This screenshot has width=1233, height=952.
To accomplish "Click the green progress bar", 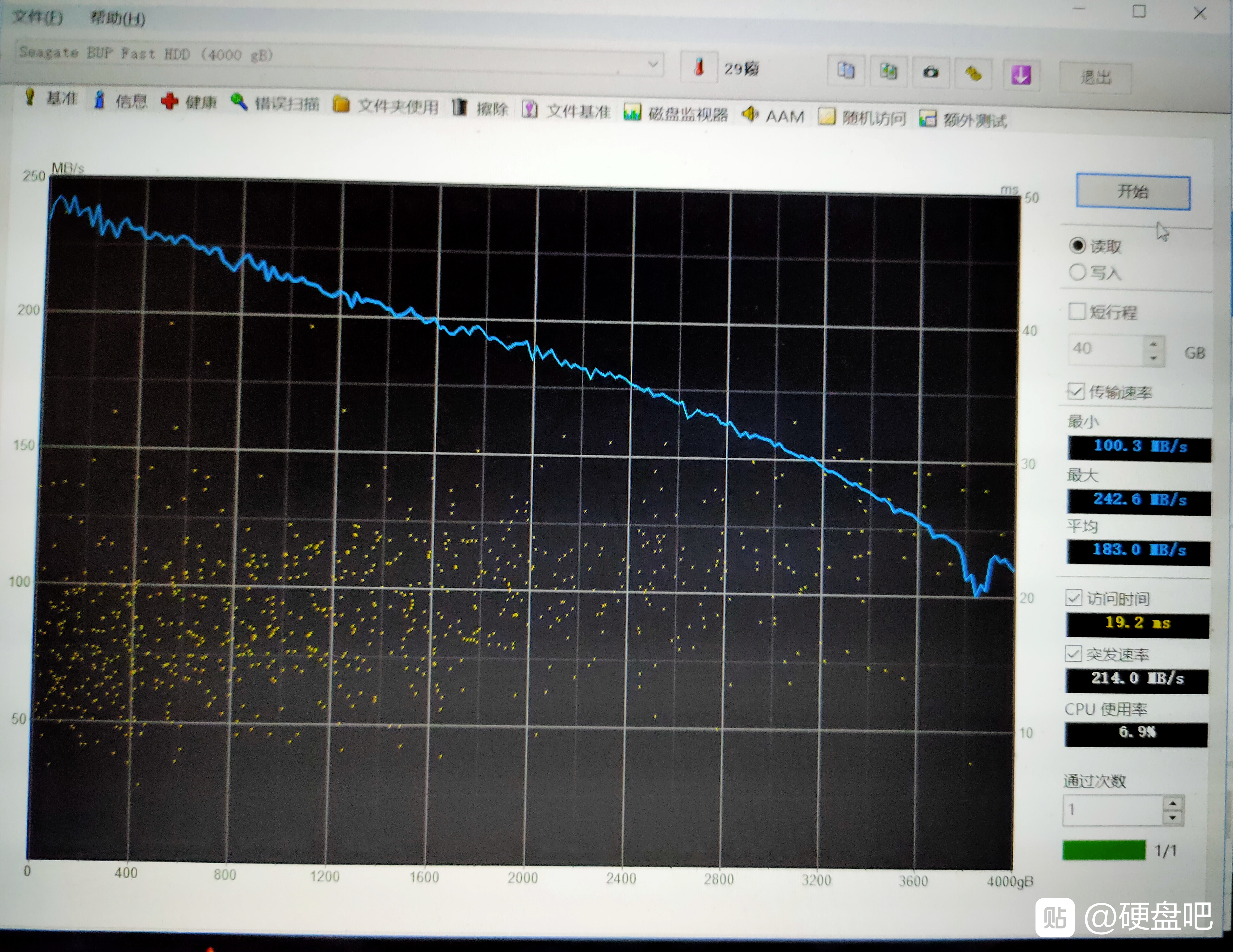I will pyautogui.click(x=1104, y=850).
